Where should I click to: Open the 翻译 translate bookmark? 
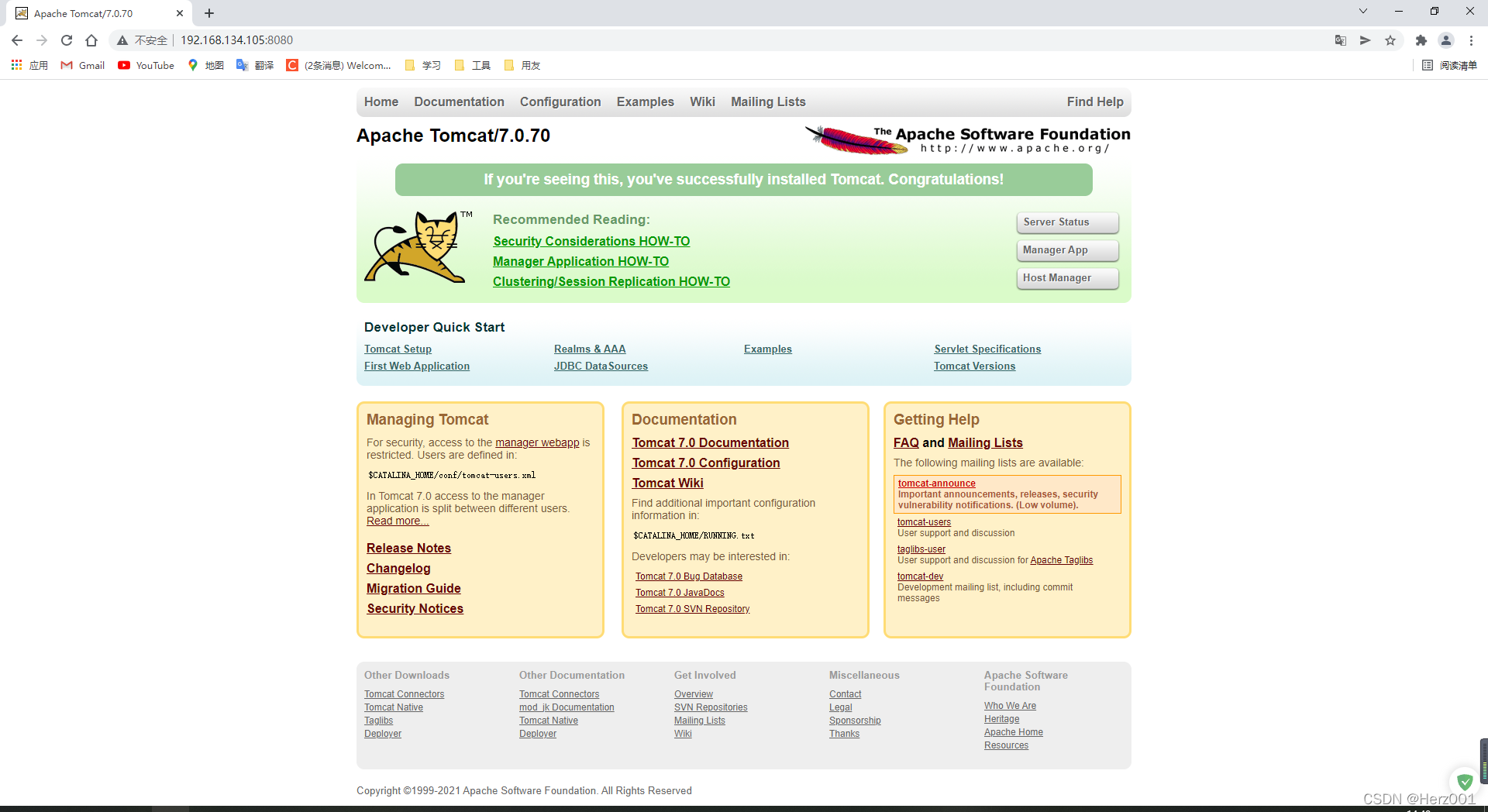coord(255,65)
